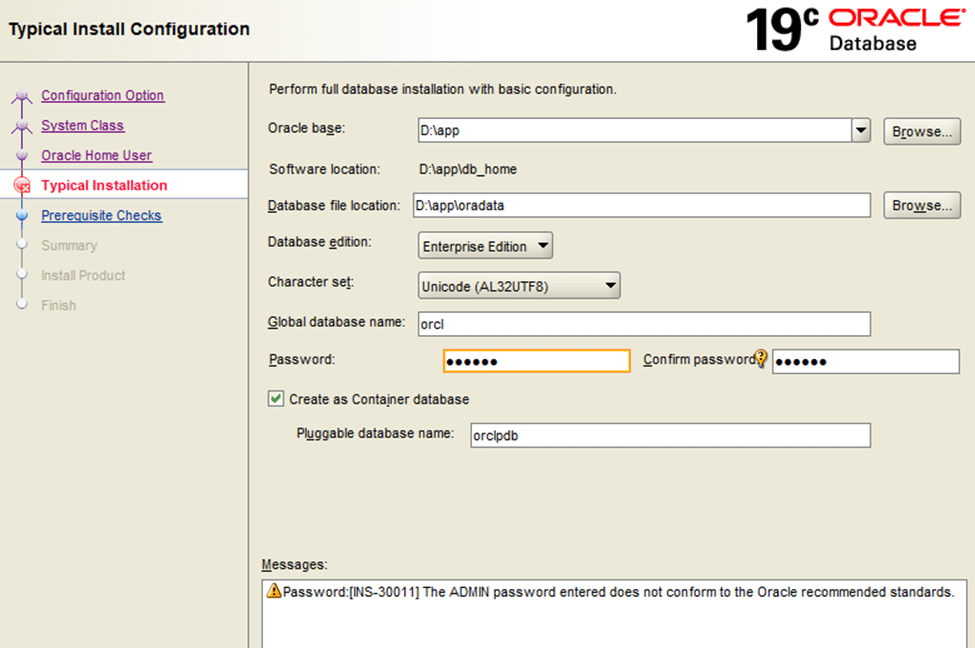Open the Oracle base dropdown arrow

(861, 131)
